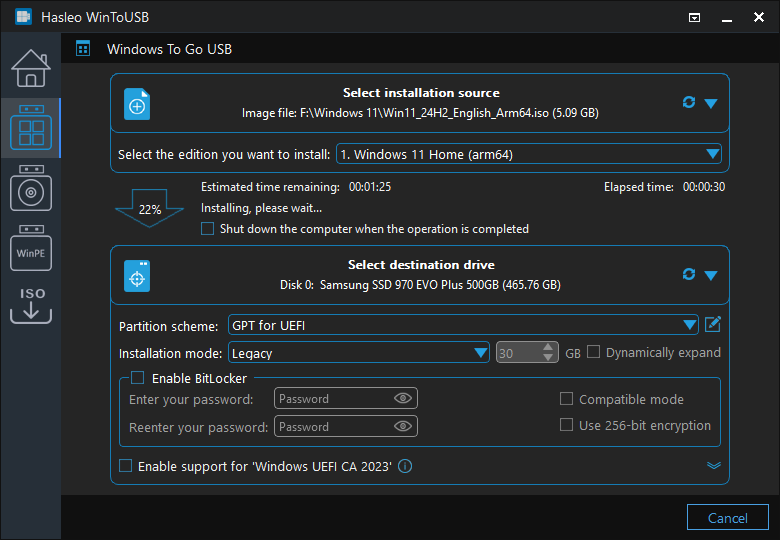This screenshot has width=780, height=540.
Task: Click the 22% progress arrow indicator
Action: point(149,208)
